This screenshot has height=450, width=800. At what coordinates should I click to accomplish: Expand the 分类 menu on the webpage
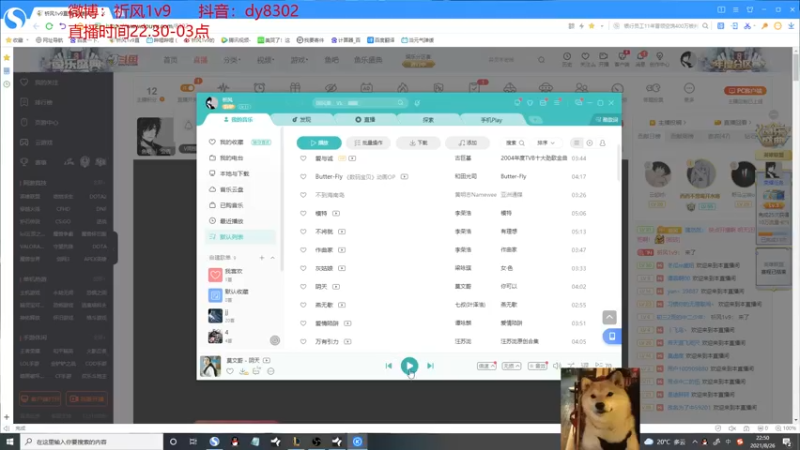(232, 60)
